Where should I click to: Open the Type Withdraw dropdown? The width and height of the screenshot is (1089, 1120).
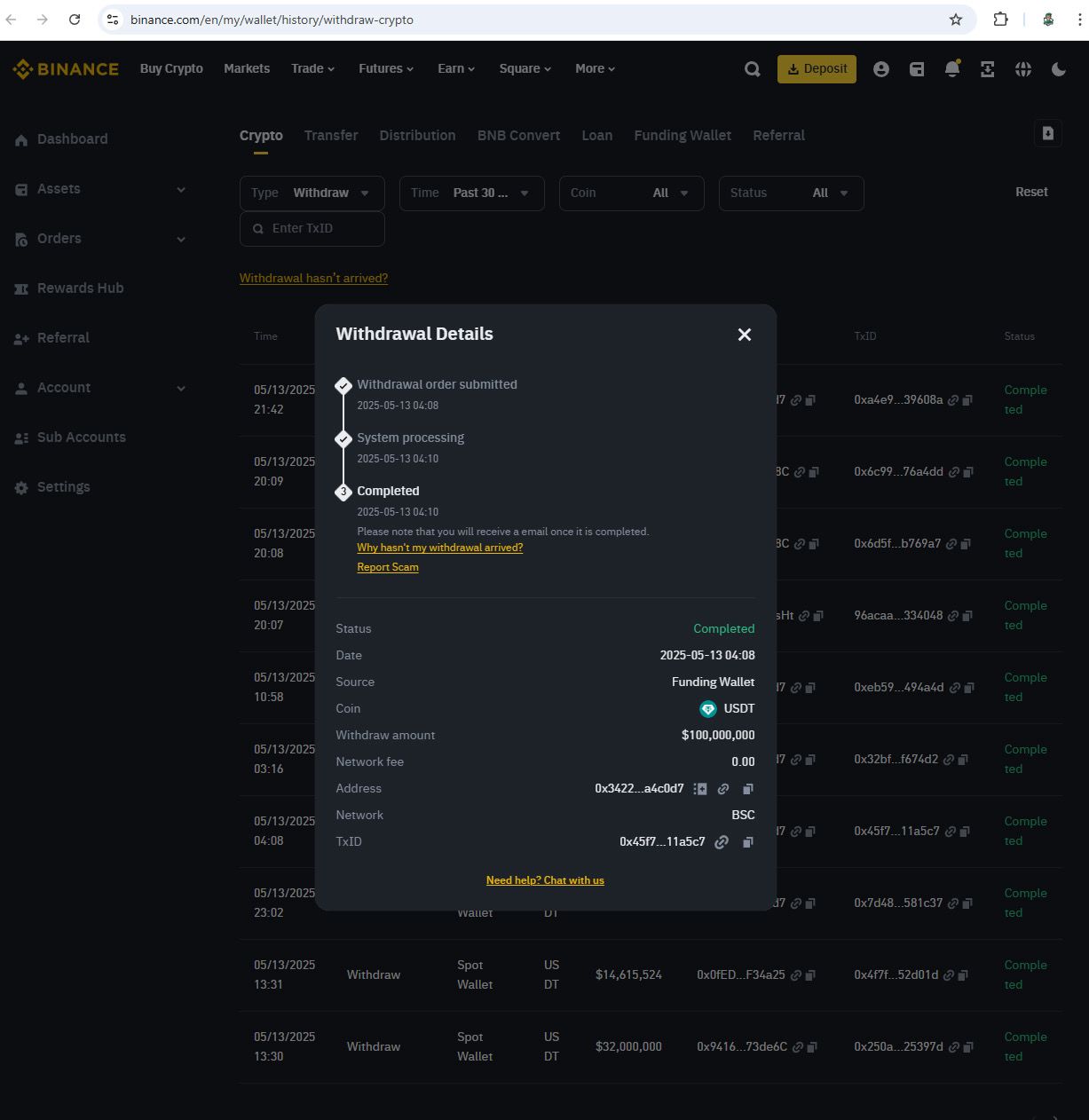(x=312, y=193)
